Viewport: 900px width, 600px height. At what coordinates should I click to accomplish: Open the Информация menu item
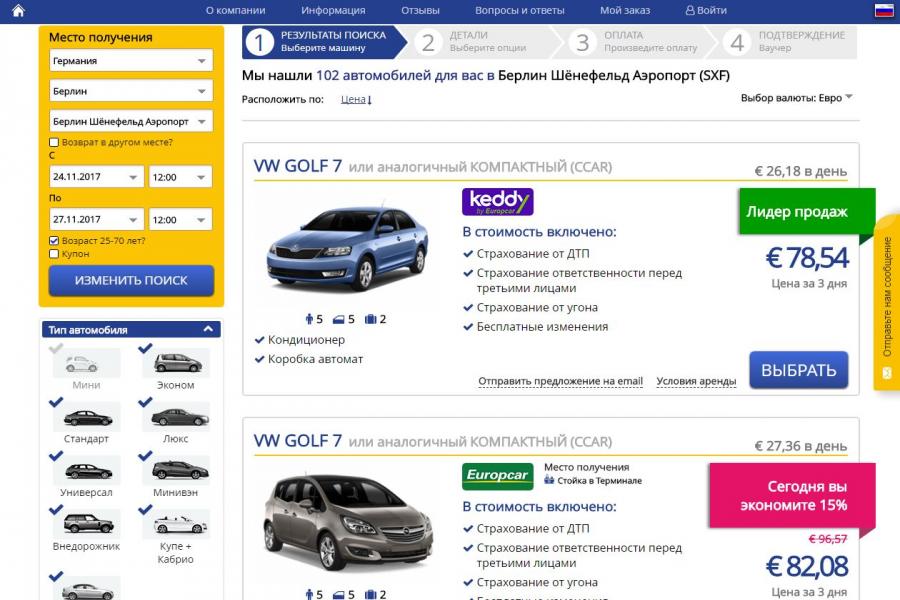click(333, 10)
